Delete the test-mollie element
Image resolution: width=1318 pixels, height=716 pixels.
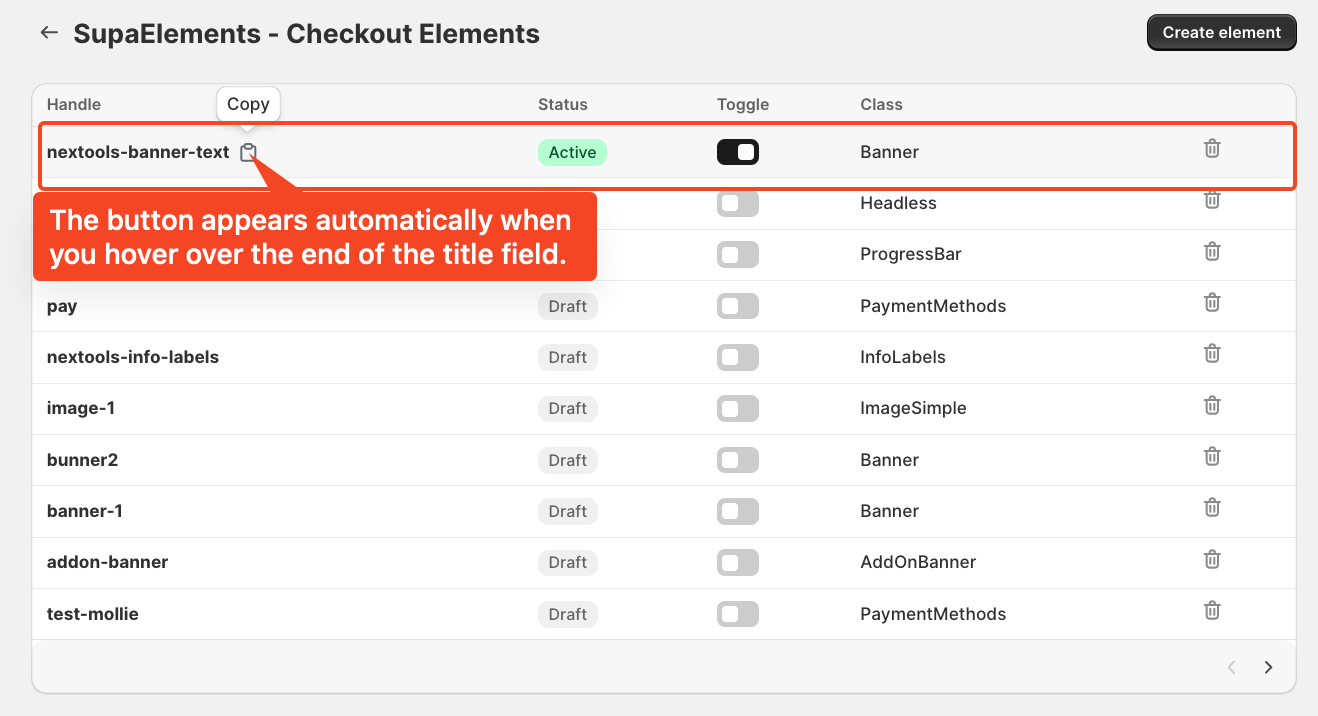click(1212, 610)
